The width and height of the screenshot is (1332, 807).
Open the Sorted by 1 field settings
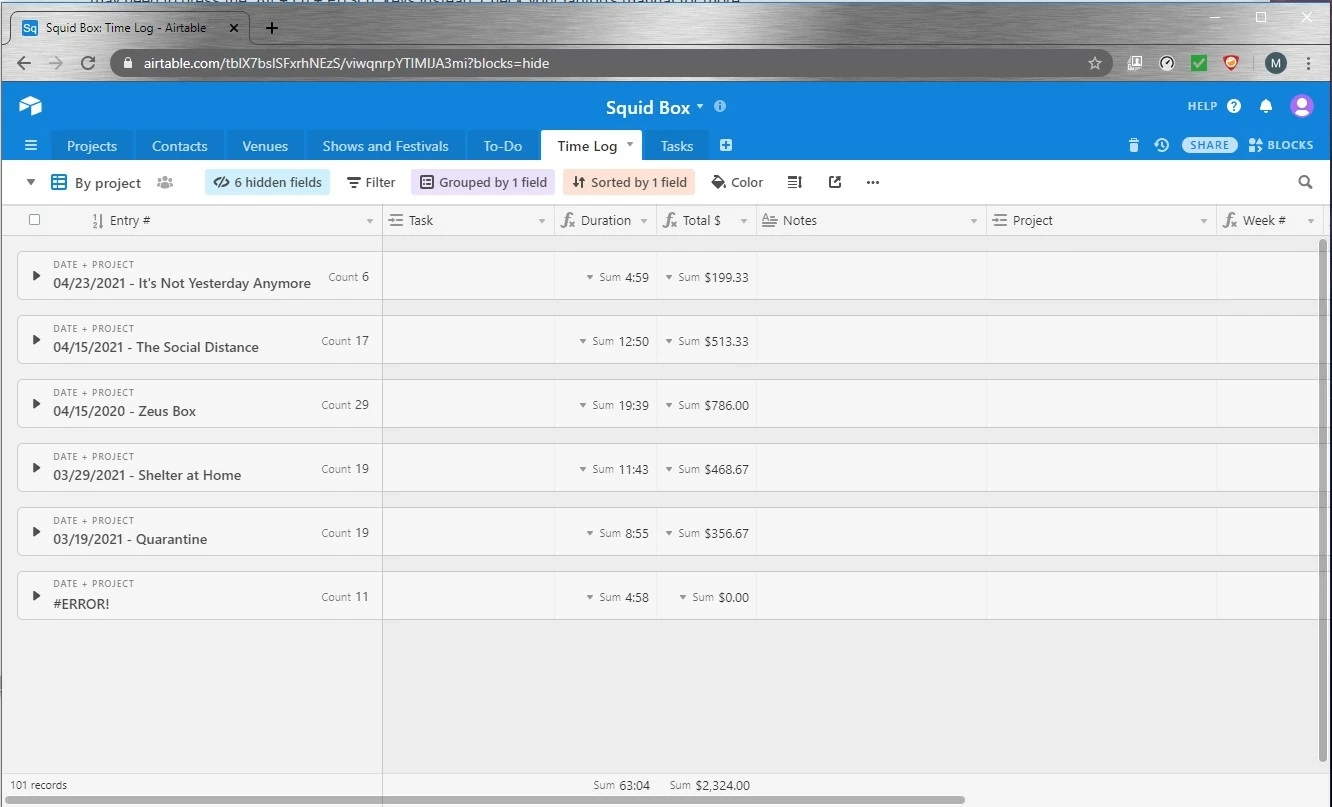coord(629,182)
